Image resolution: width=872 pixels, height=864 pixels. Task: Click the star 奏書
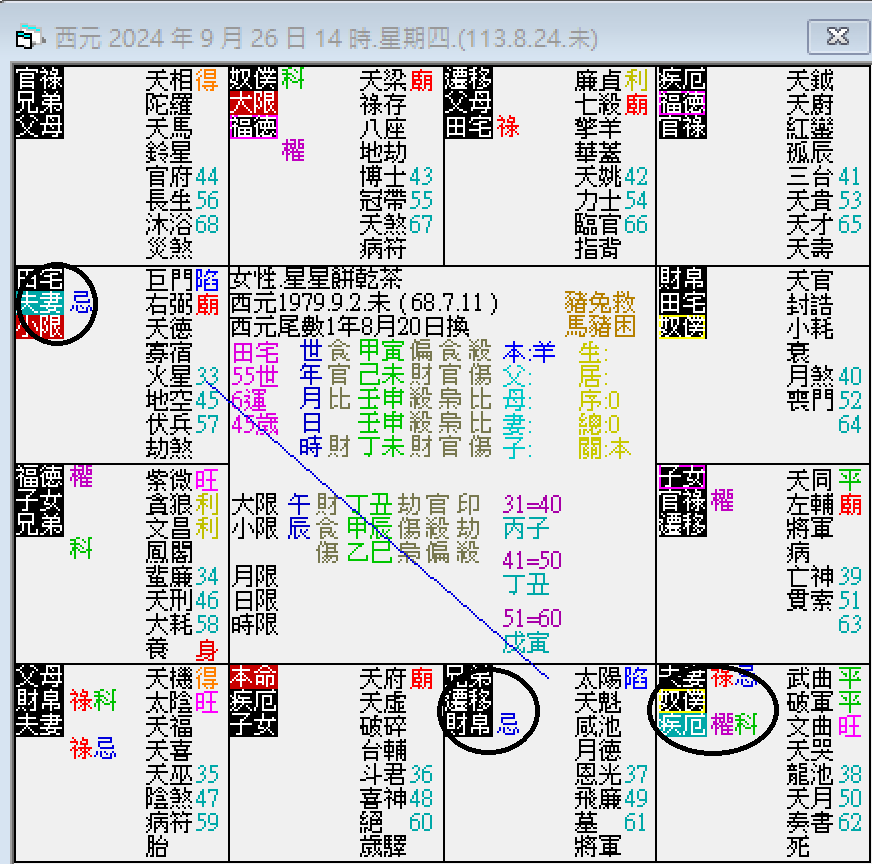tap(810, 822)
